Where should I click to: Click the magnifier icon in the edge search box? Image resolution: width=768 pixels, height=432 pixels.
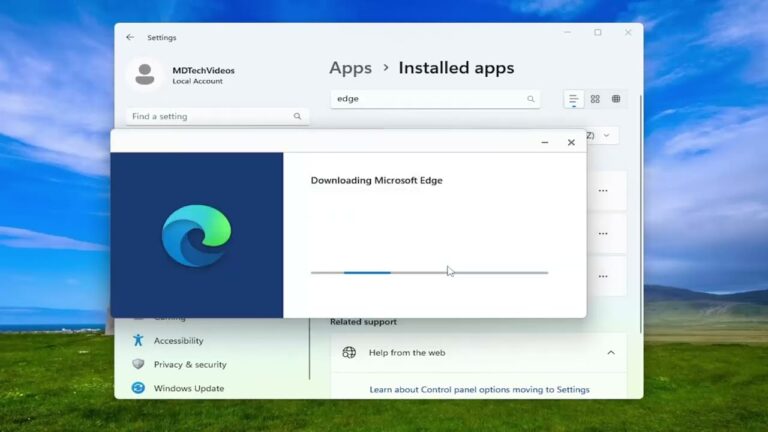click(531, 99)
